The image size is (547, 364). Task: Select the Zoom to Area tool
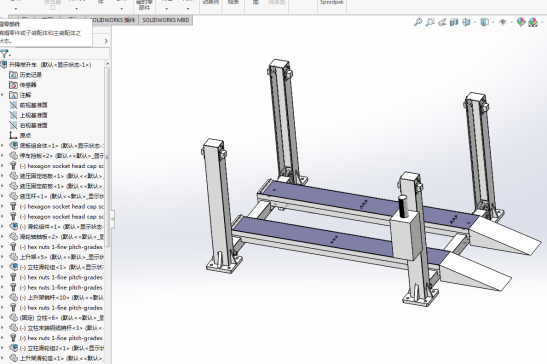coord(430,22)
